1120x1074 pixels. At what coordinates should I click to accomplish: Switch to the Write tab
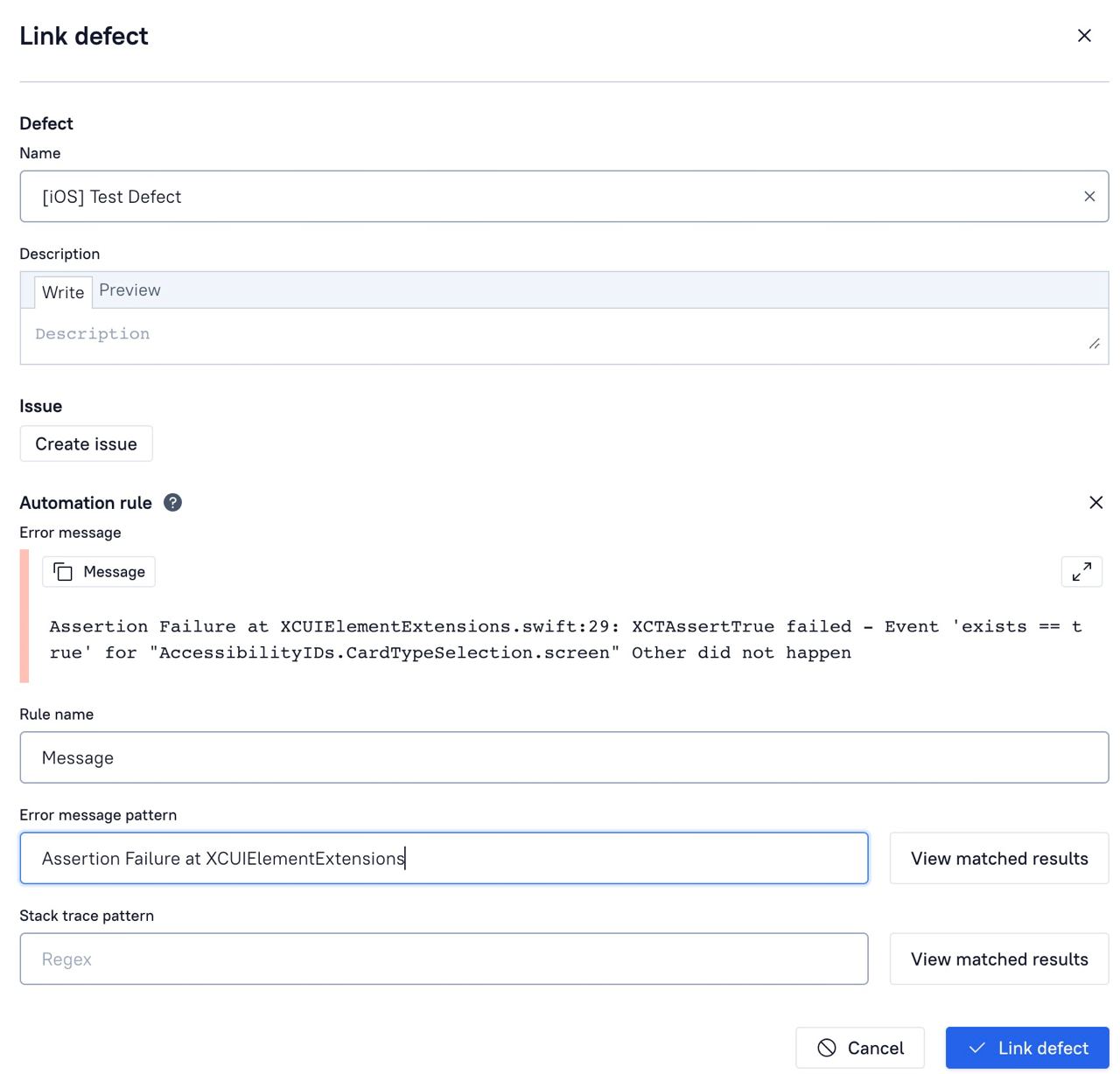pos(63,292)
